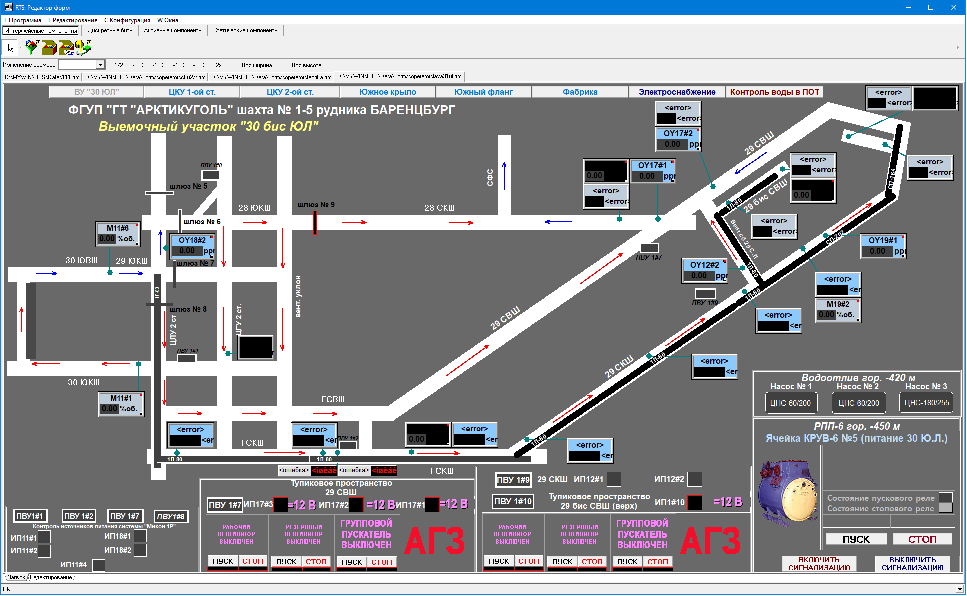Screen dimensions: 967x596
Task: Go to the Южное крыло screen
Action: (x=388, y=92)
